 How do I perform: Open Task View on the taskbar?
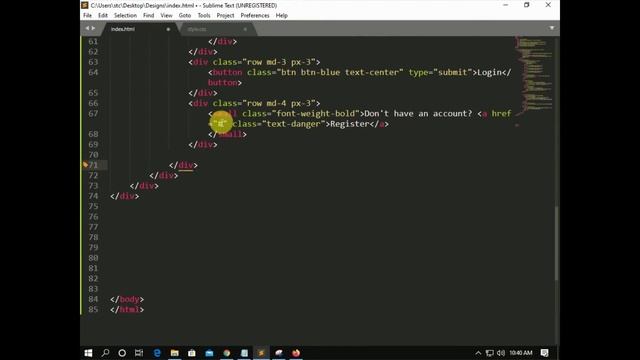pyautogui.click(x=139, y=353)
